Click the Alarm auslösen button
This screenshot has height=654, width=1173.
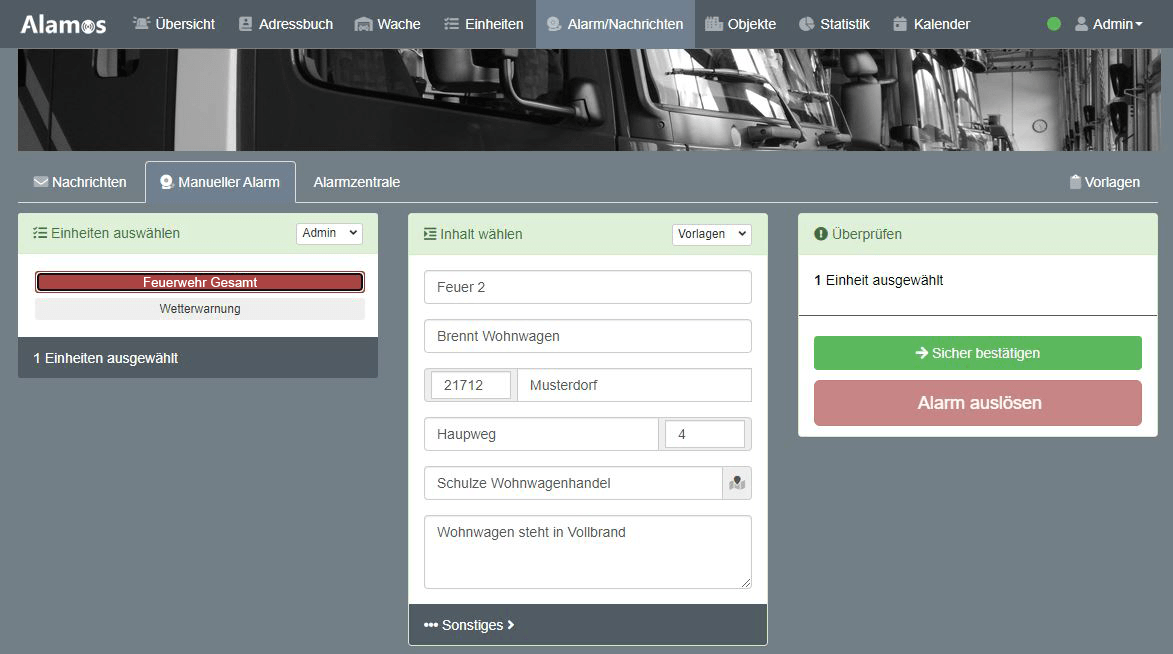(x=978, y=403)
